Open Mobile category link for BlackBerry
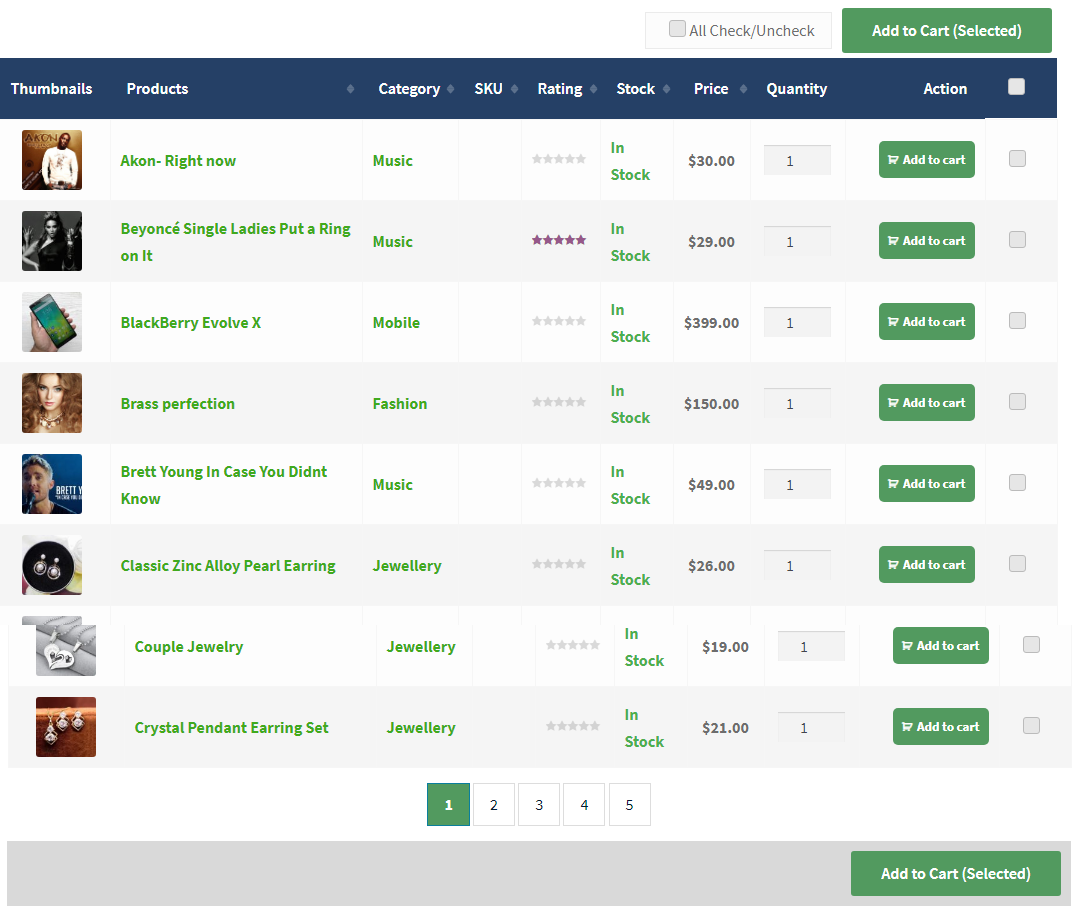 pyautogui.click(x=396, y=323)
